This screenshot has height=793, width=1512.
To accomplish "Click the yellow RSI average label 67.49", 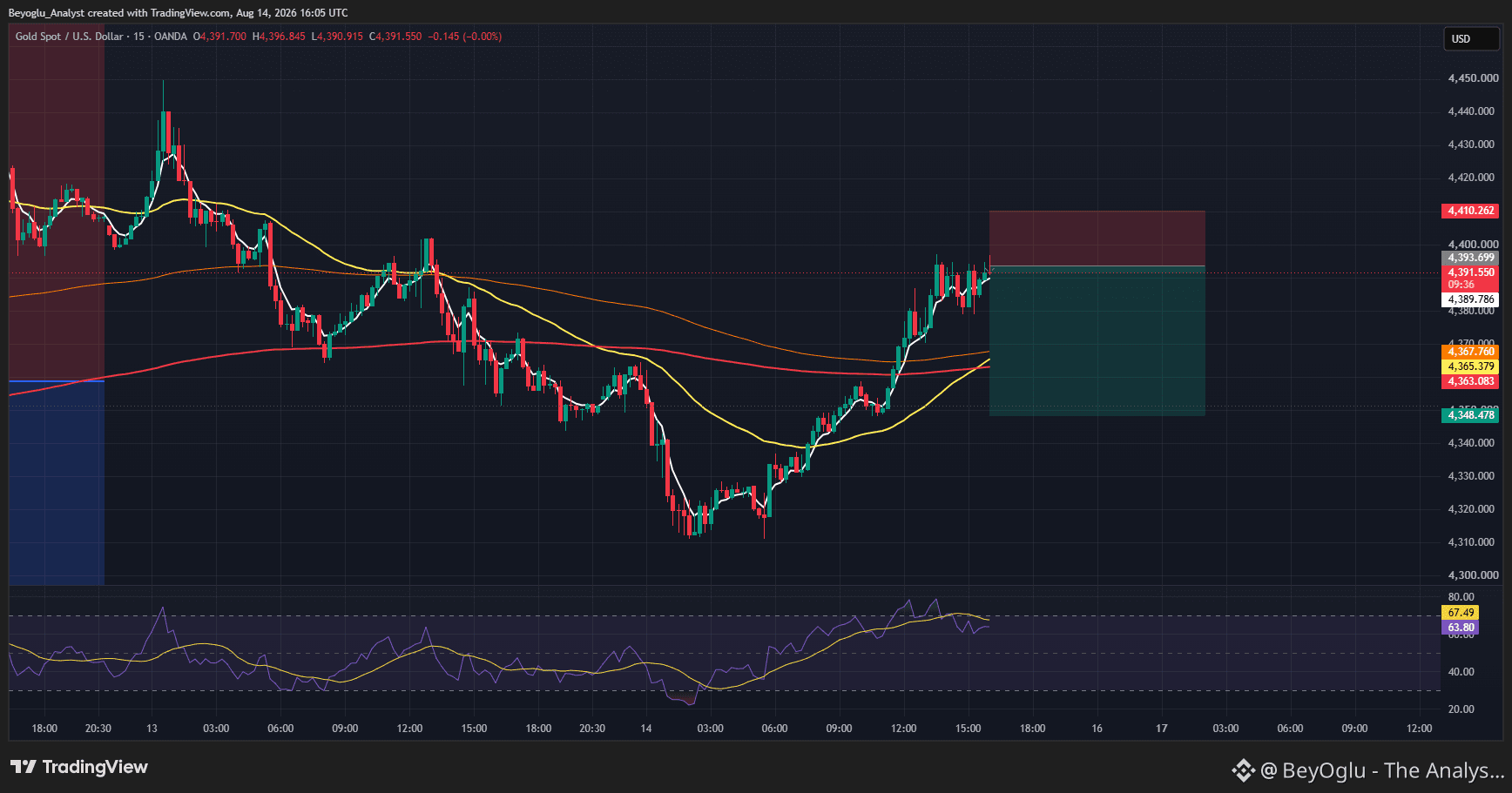I will pyautogui.click(x=1461, y=613).
